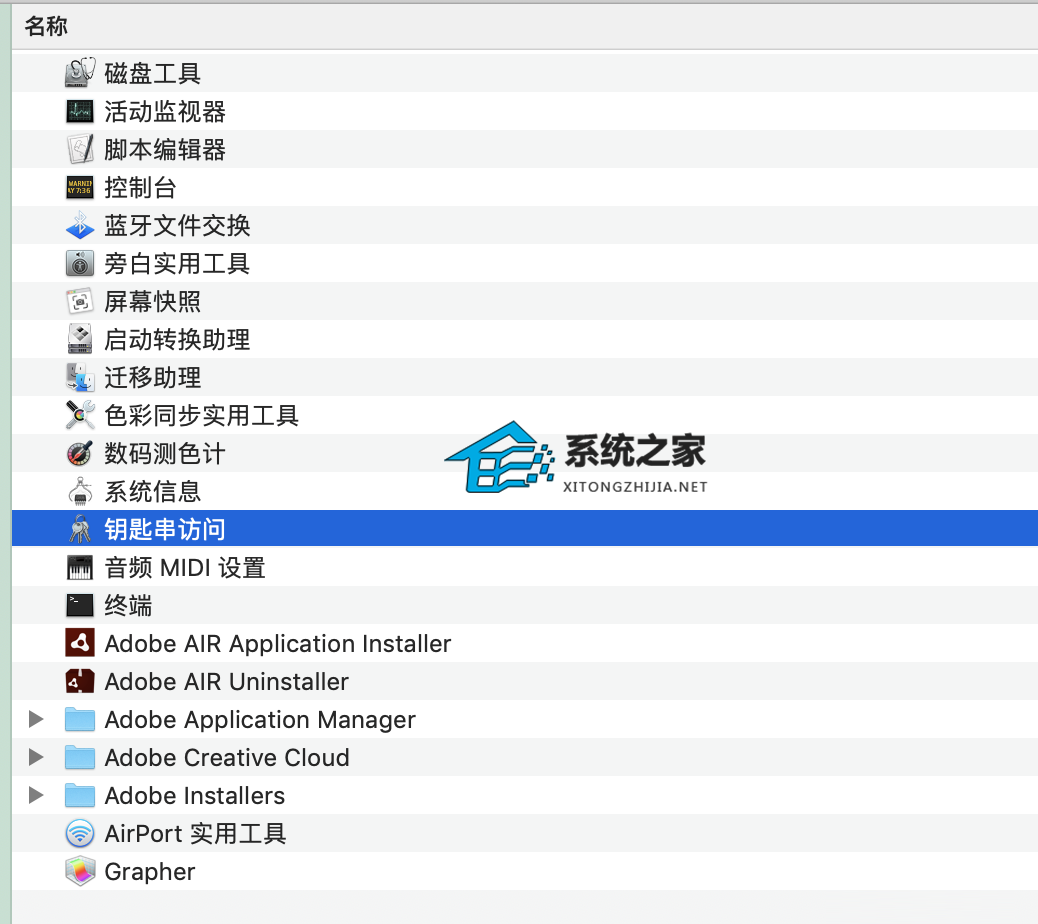
Task: Select the AirPort 实用工具 icon
Action: (80, 833)
